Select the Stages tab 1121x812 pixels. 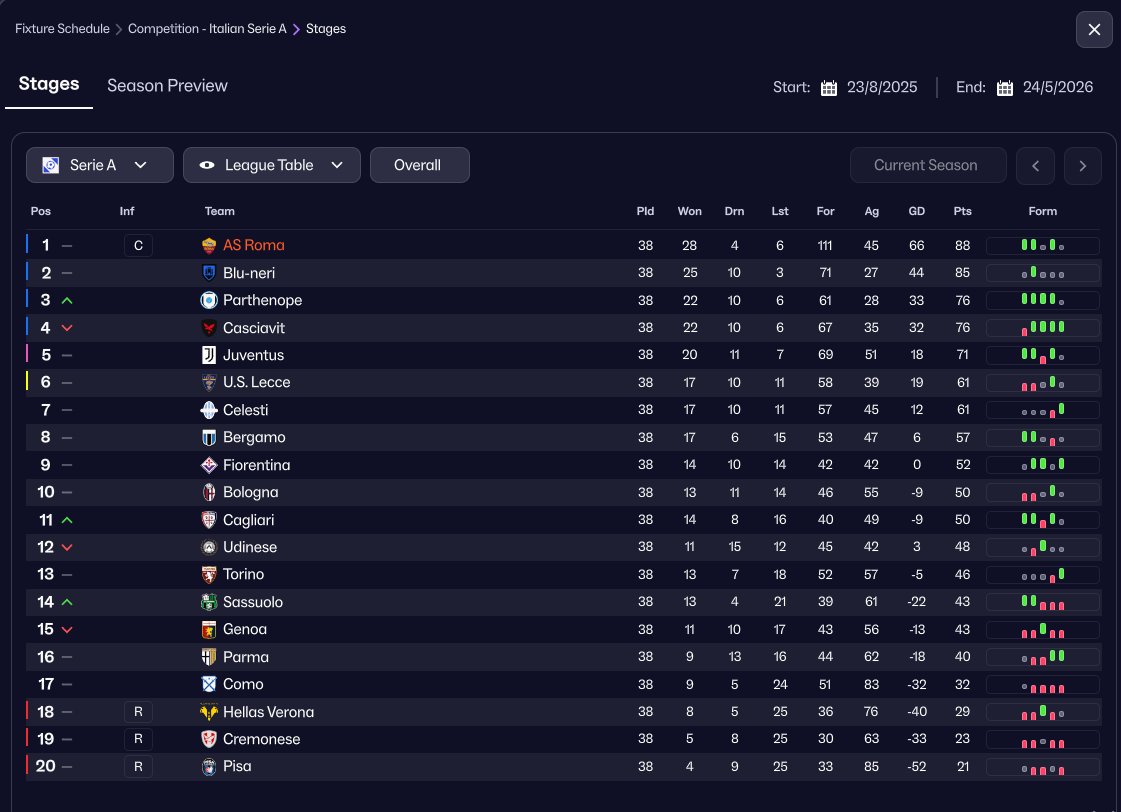49,84
